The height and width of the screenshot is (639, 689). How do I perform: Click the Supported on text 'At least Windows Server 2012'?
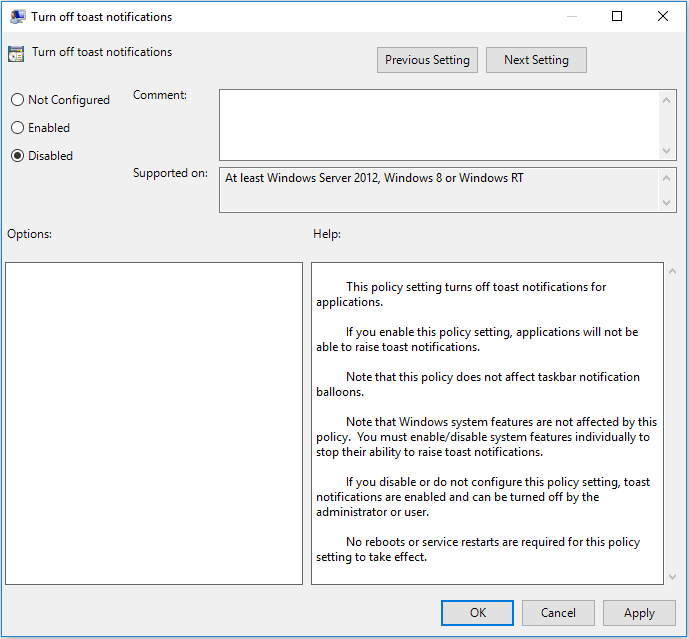(302, 178)
